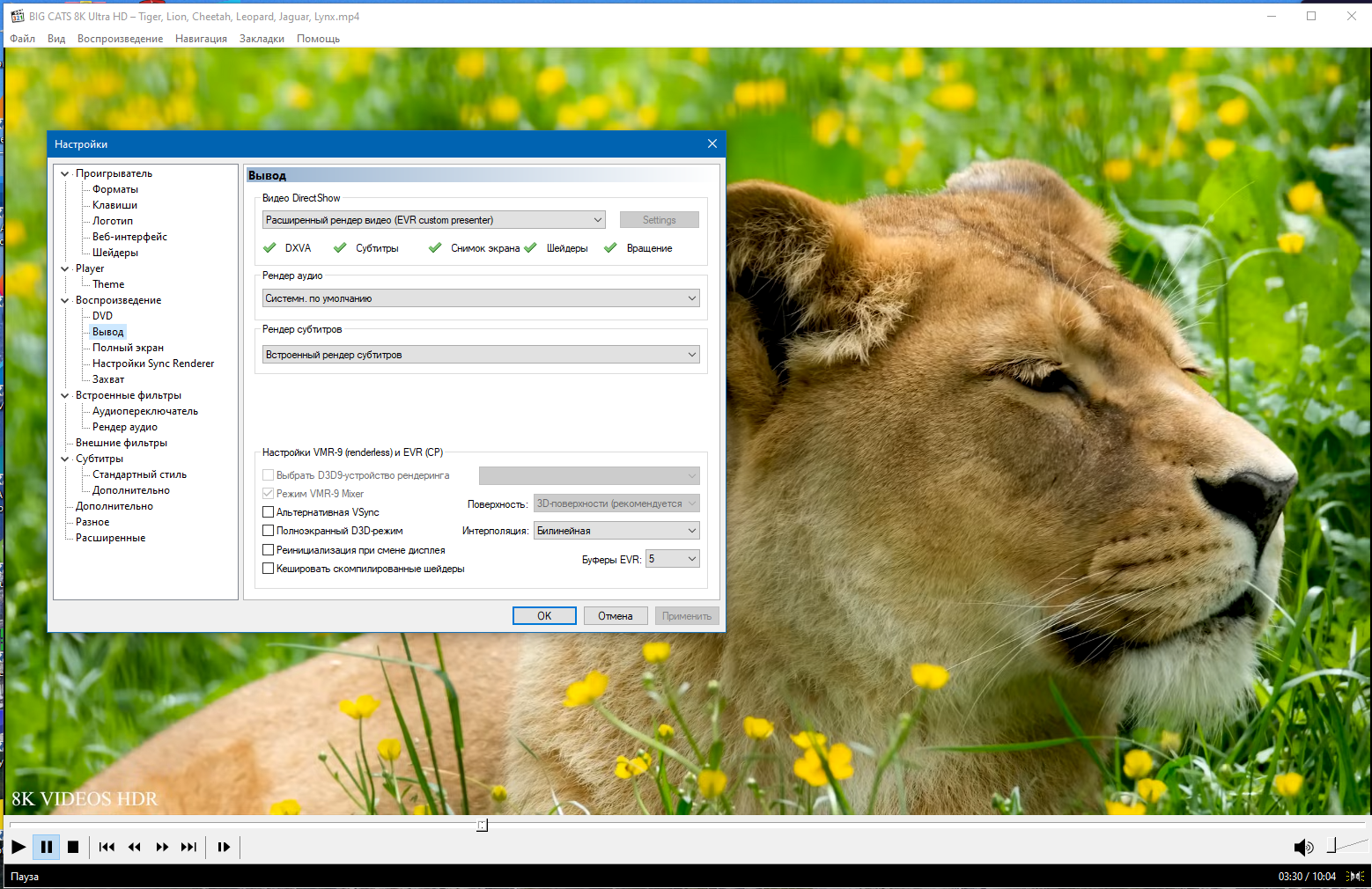Viewport: 1372px width, 889px height.
Task: Check Кешировать скомпилированные шейдеры option
Action: [269, 569]
